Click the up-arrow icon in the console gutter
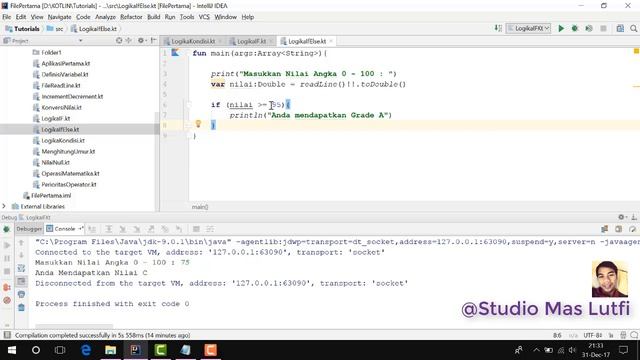640x360 pixels. 21,243
